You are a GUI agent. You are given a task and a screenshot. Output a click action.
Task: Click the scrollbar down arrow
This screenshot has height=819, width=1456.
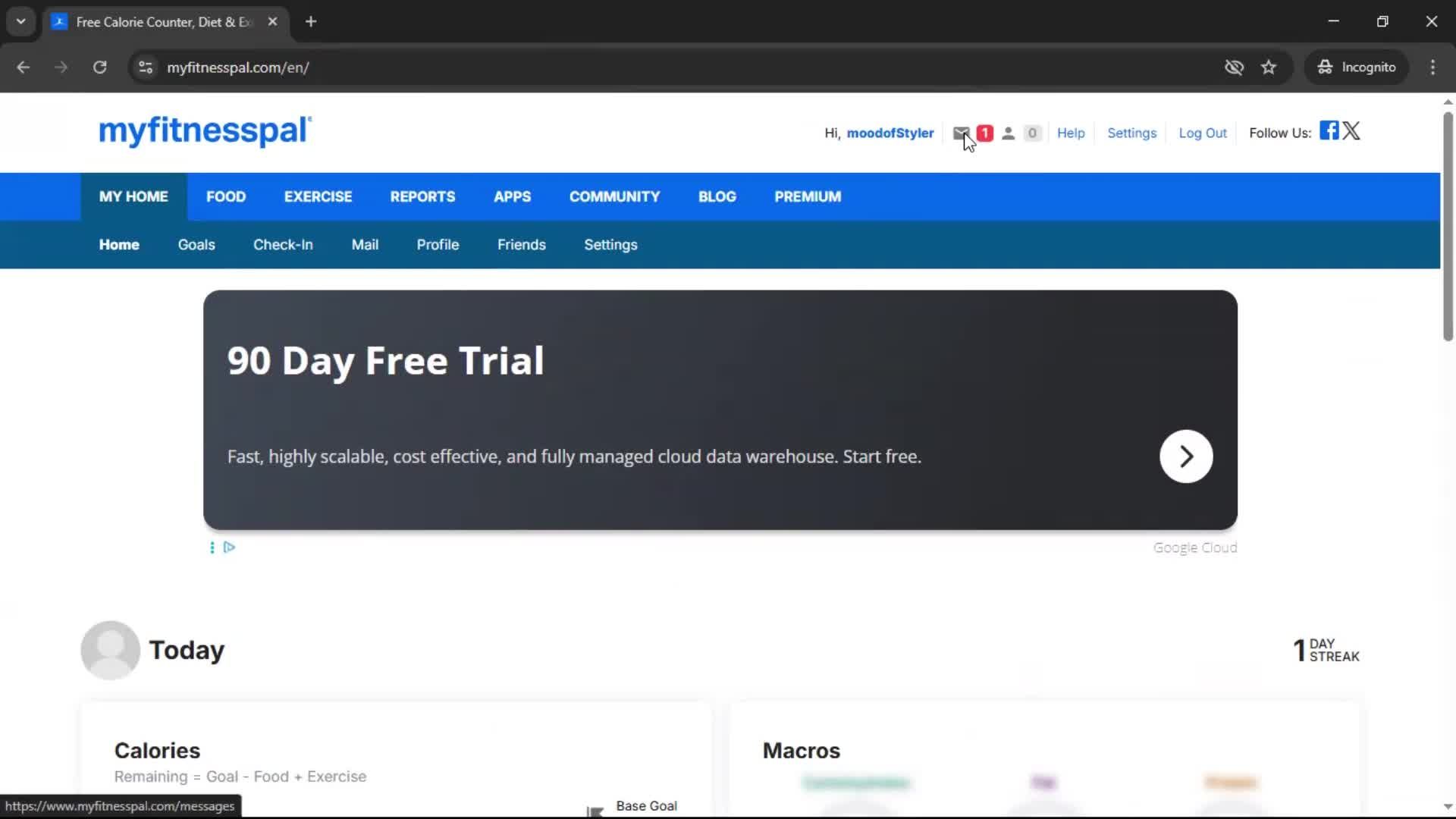point(1448,807)
